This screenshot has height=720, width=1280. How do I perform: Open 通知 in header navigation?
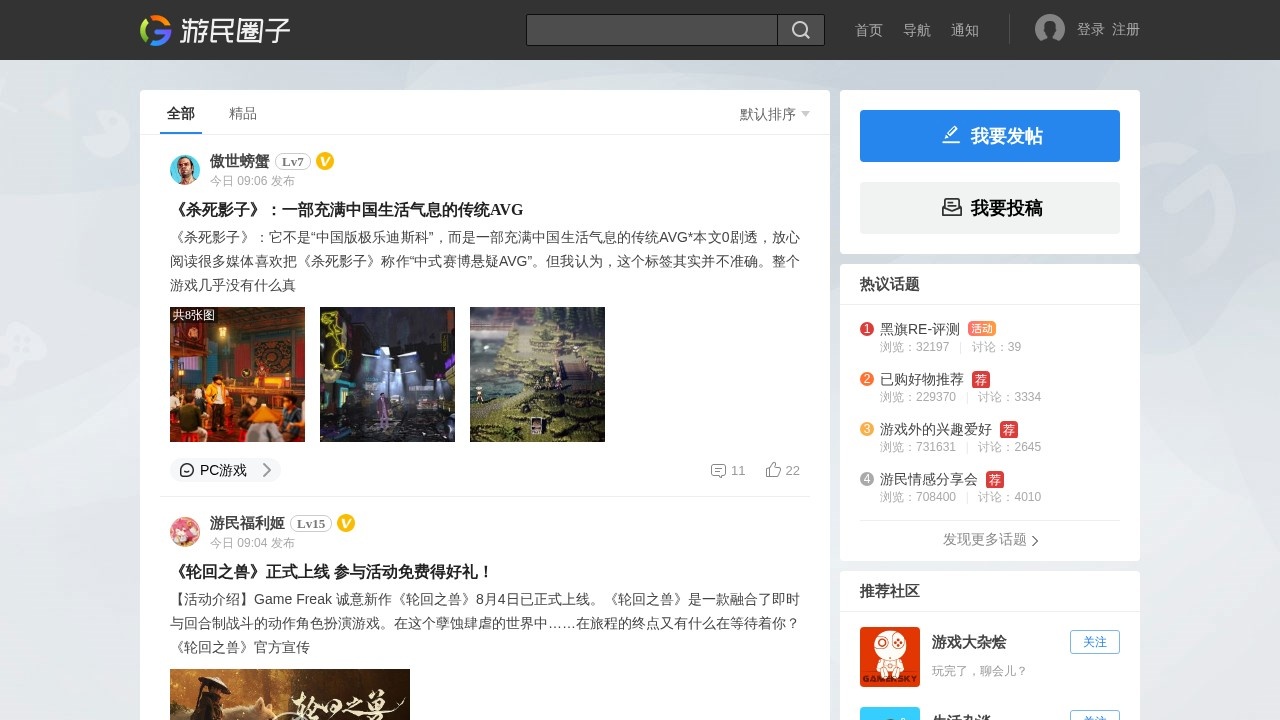[965, 30]
